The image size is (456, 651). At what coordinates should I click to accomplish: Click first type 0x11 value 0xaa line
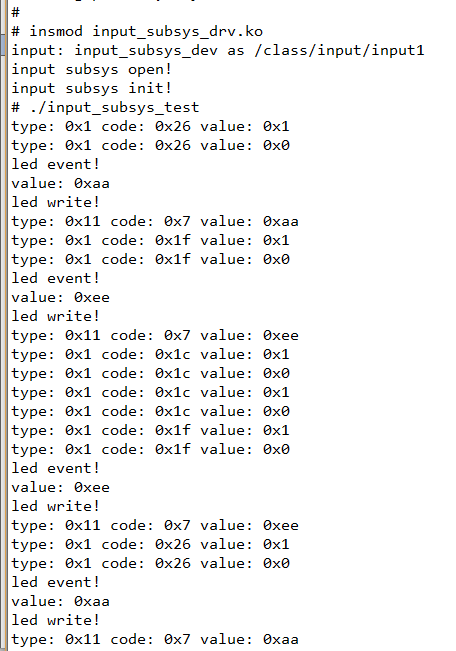tap(154, 222)
